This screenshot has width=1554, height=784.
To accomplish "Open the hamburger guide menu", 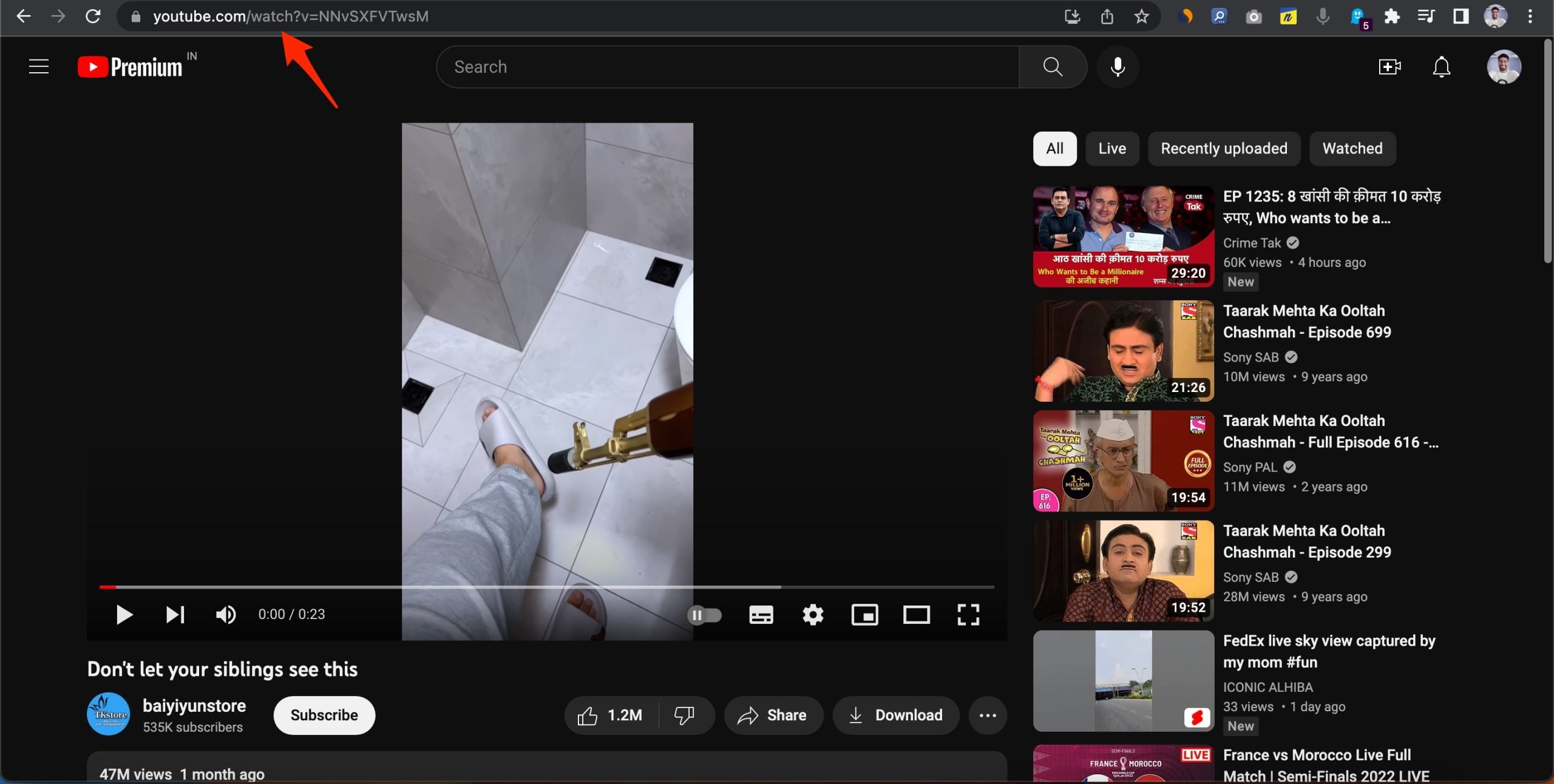I will [x=39, y=67].
